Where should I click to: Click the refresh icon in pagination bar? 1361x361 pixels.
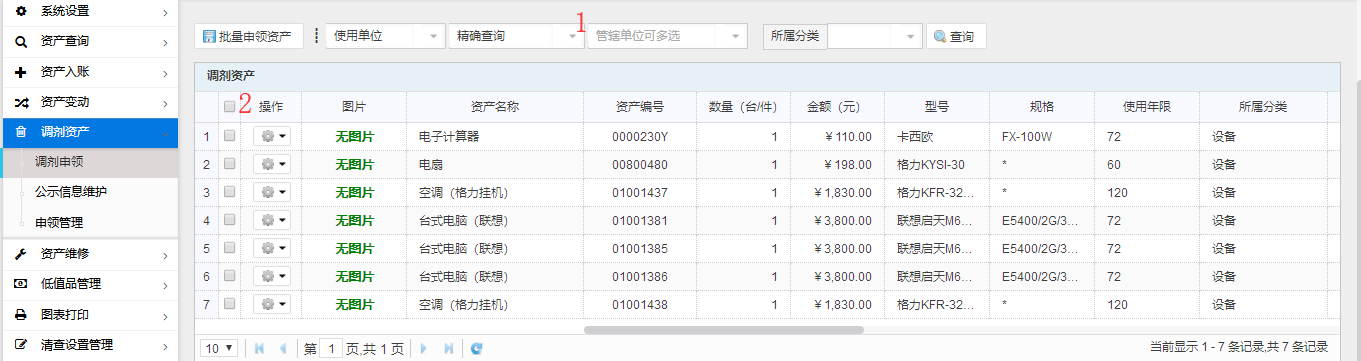pyautogui.click(x=477, y=348)
